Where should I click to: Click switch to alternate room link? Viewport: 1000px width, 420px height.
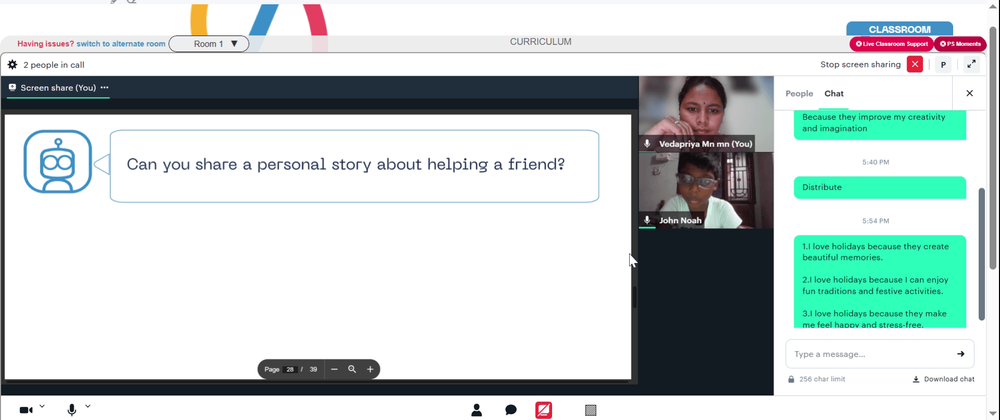121,44
